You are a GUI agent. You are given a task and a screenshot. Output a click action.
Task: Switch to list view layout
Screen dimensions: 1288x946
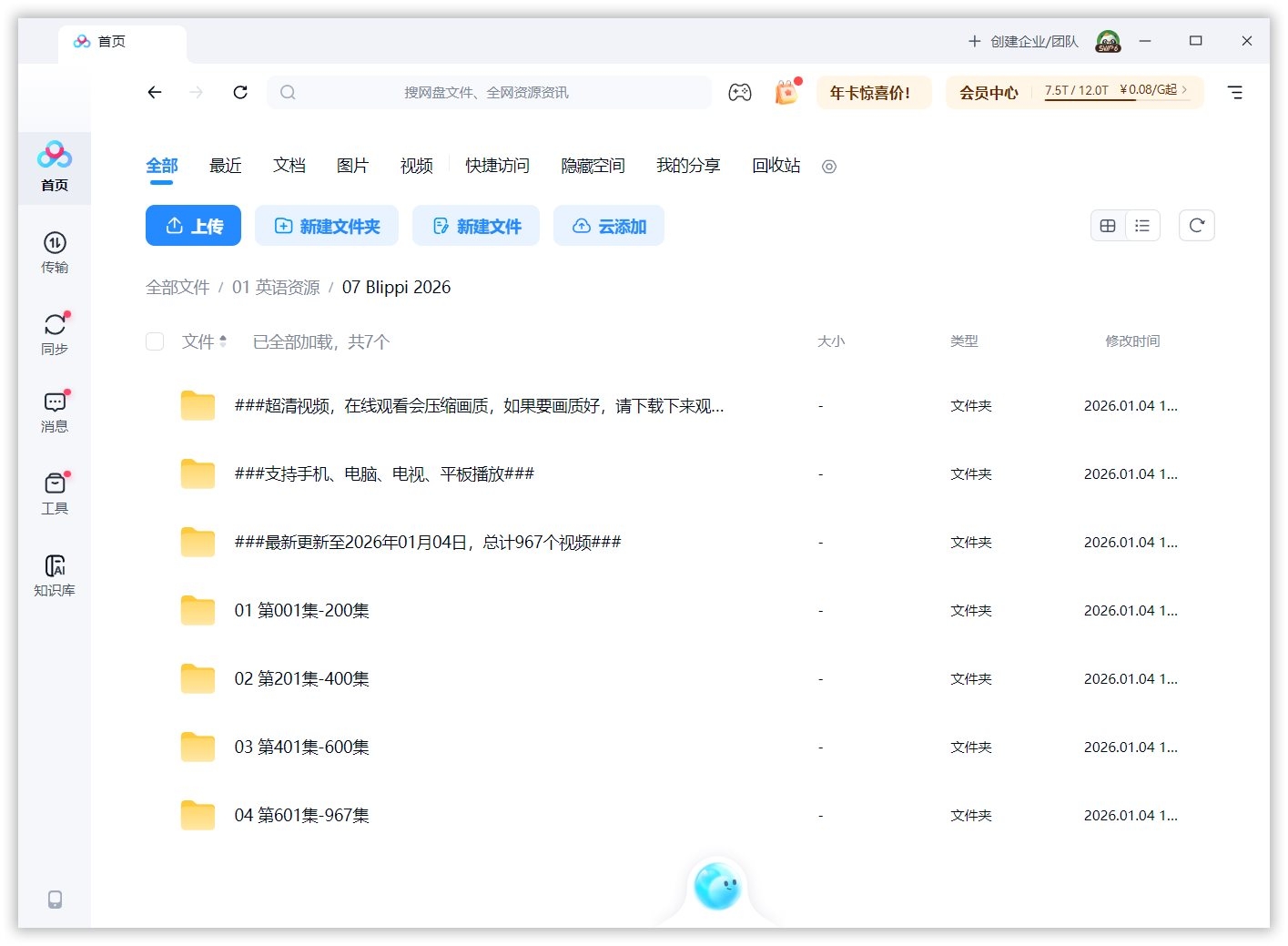pyautogui.click(x=1142, y=225)
